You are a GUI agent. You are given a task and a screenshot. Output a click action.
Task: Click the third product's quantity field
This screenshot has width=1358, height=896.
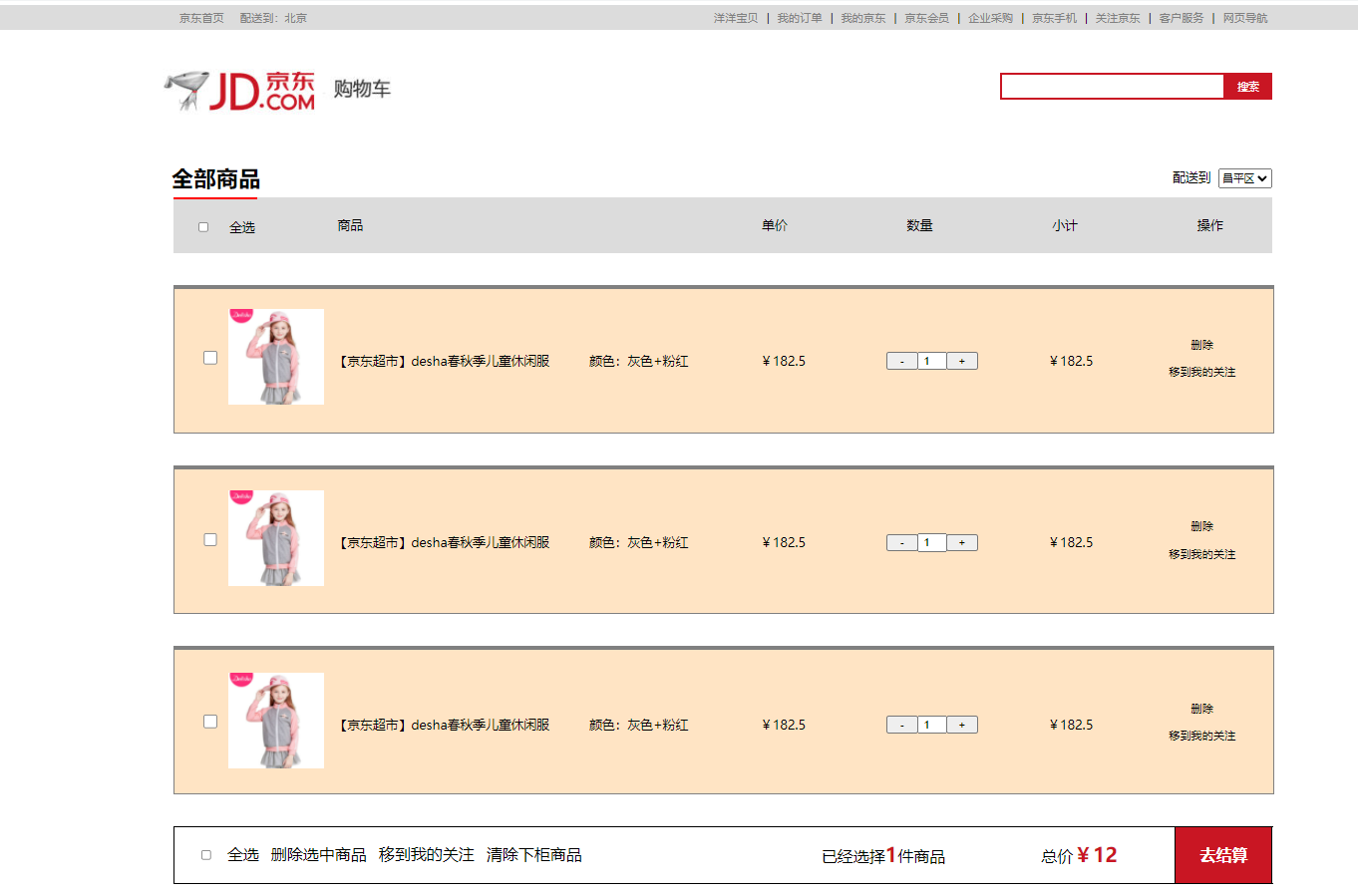tap(931, 726)
